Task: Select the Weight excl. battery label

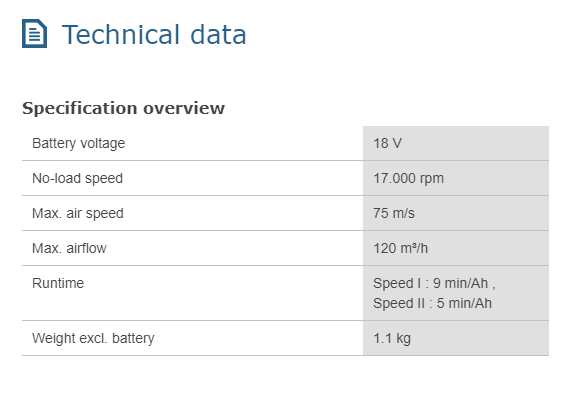Action: pos(93,338)
